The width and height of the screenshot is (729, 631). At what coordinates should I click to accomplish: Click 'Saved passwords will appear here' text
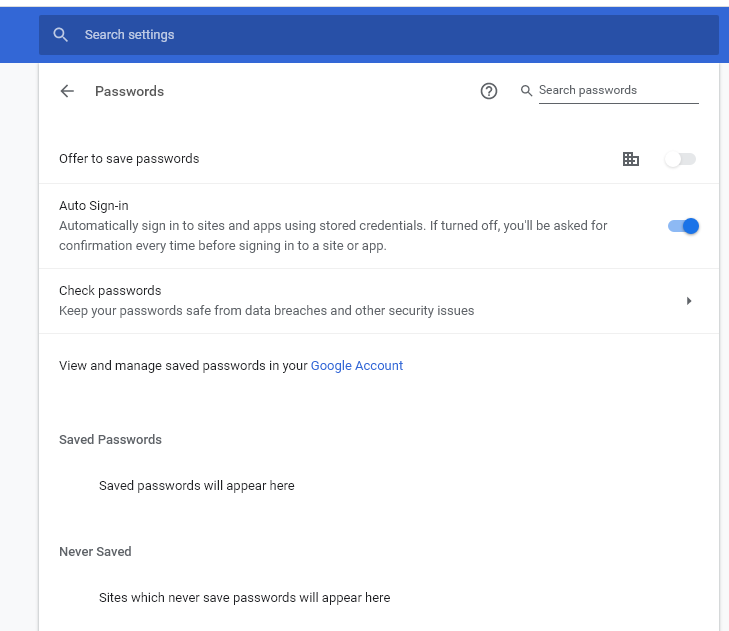pos(197,485)
